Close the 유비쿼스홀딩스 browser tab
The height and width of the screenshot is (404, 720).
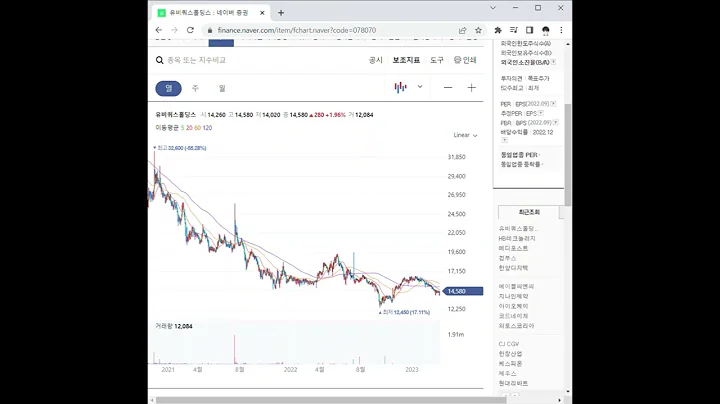[262, 13]
